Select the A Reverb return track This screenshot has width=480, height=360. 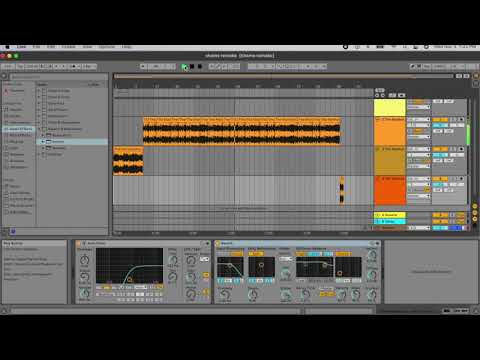click(389, 215)
